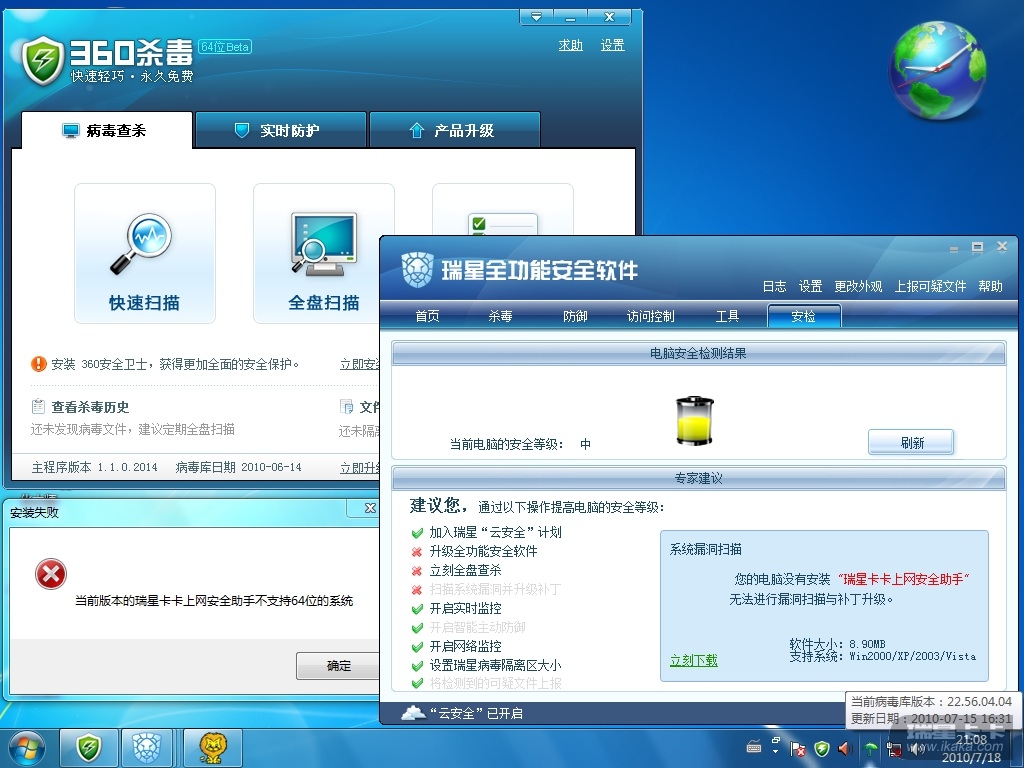Click the Rising lion logo in the title bar
1024x768 pixels.
[417, 270]
